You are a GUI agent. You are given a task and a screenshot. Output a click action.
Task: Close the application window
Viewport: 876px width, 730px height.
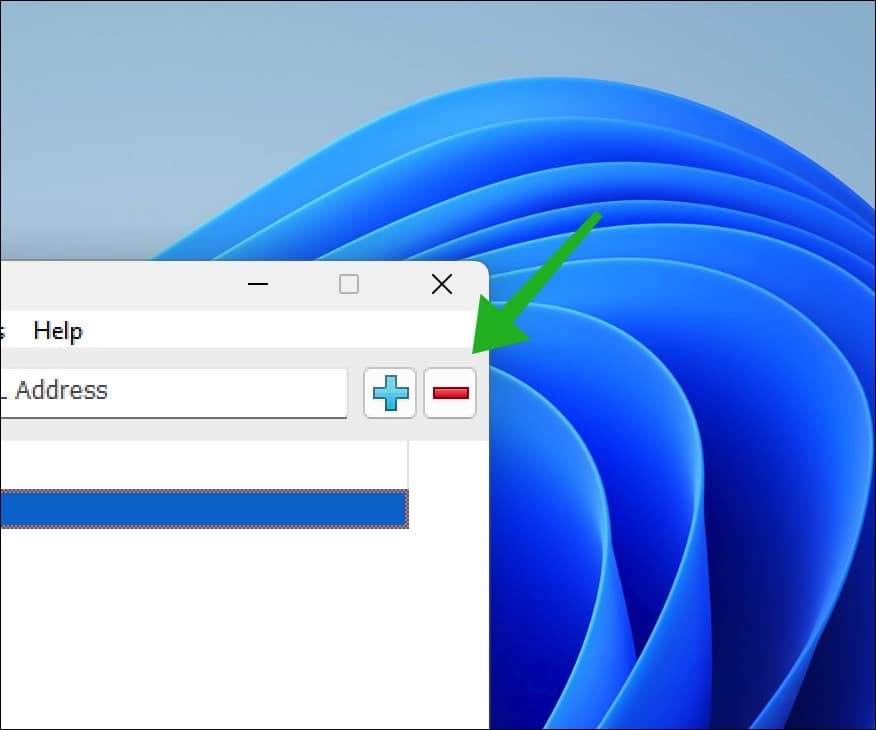[x=442, y=284]
